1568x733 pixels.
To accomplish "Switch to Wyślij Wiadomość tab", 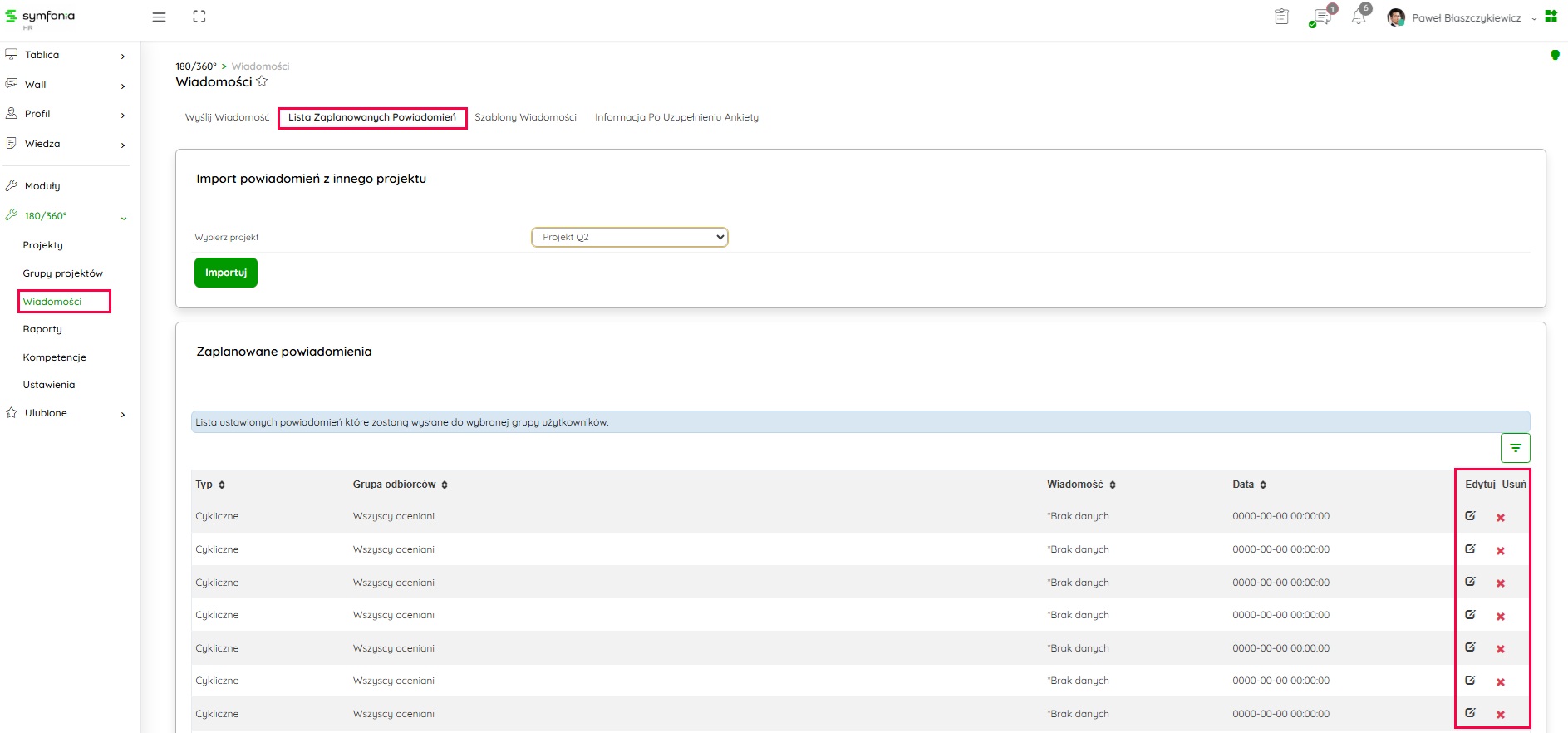I will coord(227,117).
